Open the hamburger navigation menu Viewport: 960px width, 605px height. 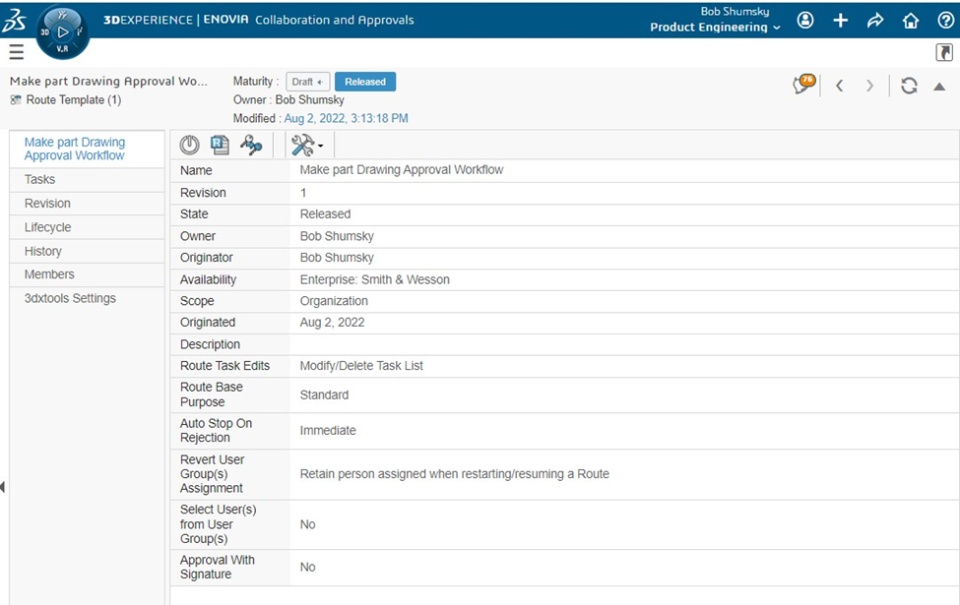(x=17, y=52)
